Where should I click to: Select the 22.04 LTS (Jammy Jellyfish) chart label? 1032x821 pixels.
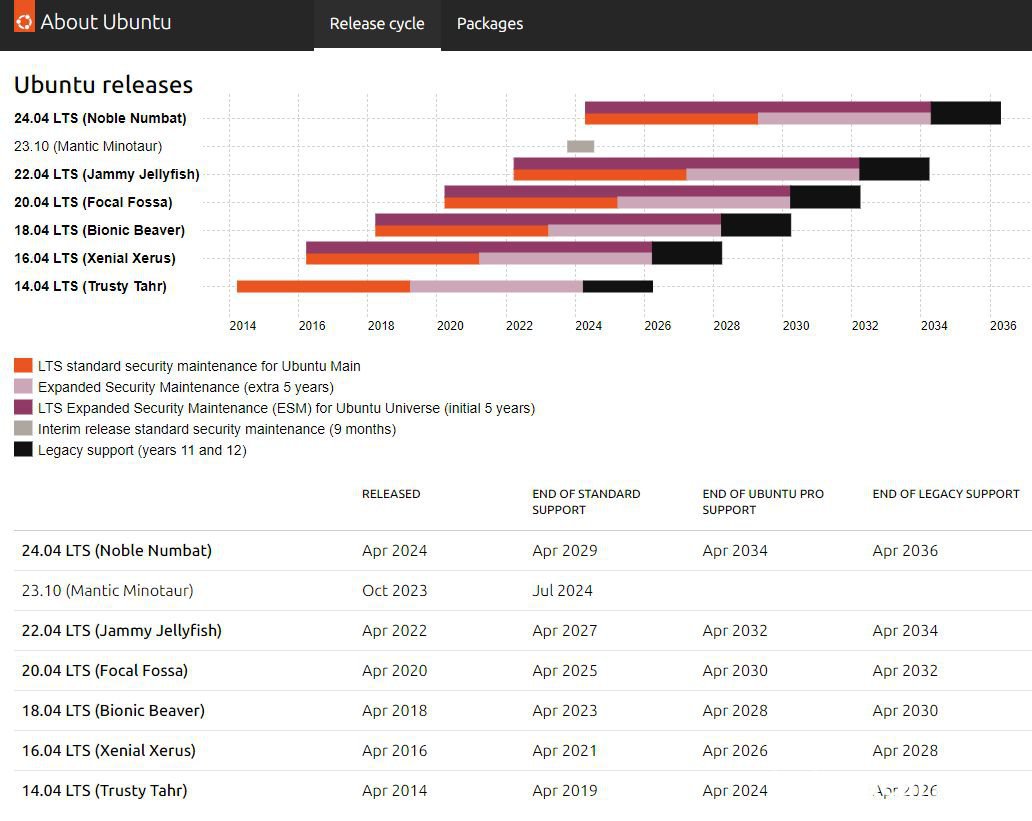tap(107, 174)
